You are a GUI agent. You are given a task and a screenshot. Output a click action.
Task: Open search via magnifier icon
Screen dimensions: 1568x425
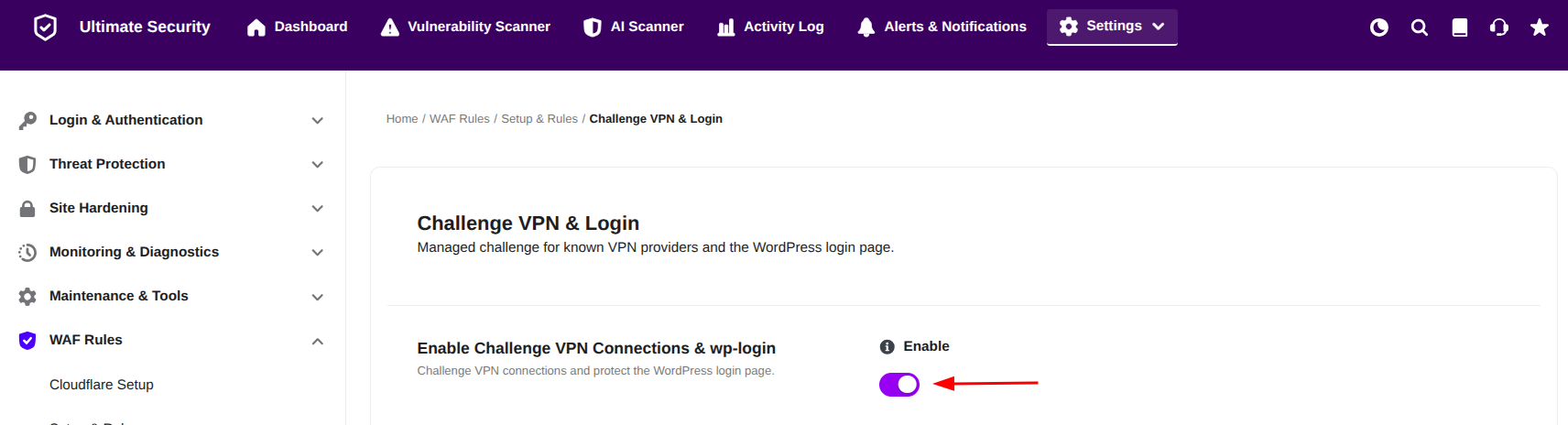click(1420, 27)
